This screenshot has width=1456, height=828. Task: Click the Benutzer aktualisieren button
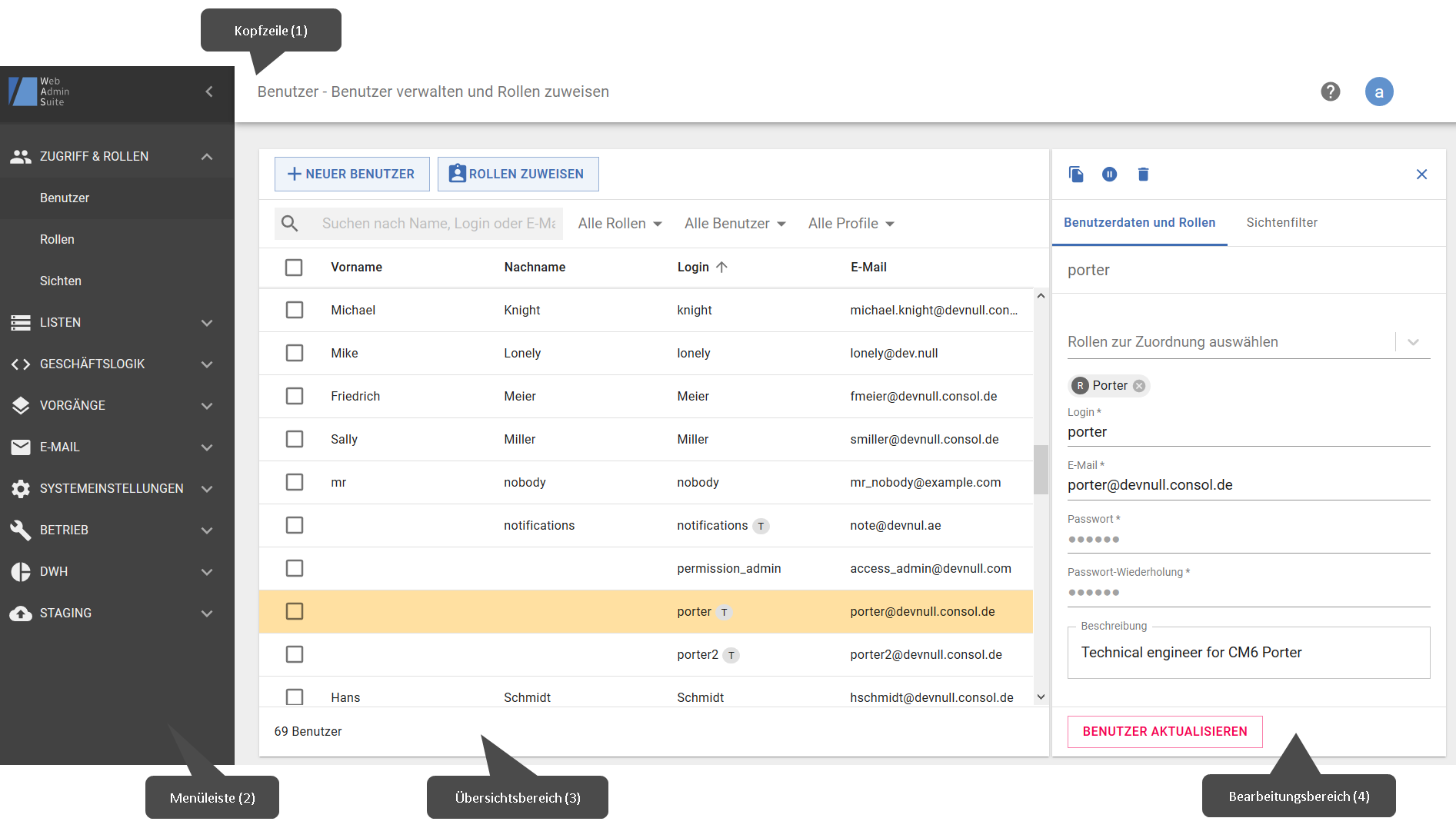tap(1164, 732)
